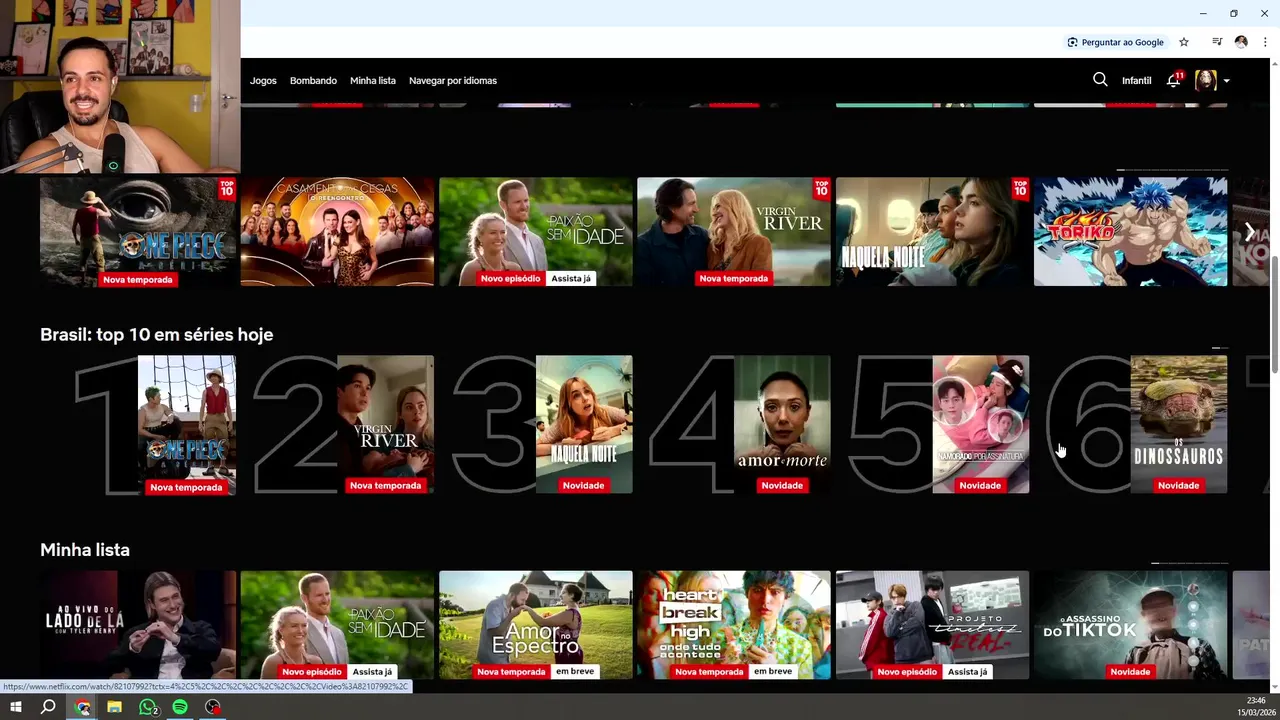Click Nova temporada badge on top-row Virgin River
Viewport: 1280px width, 720px height.
click(x=734, y=279)
